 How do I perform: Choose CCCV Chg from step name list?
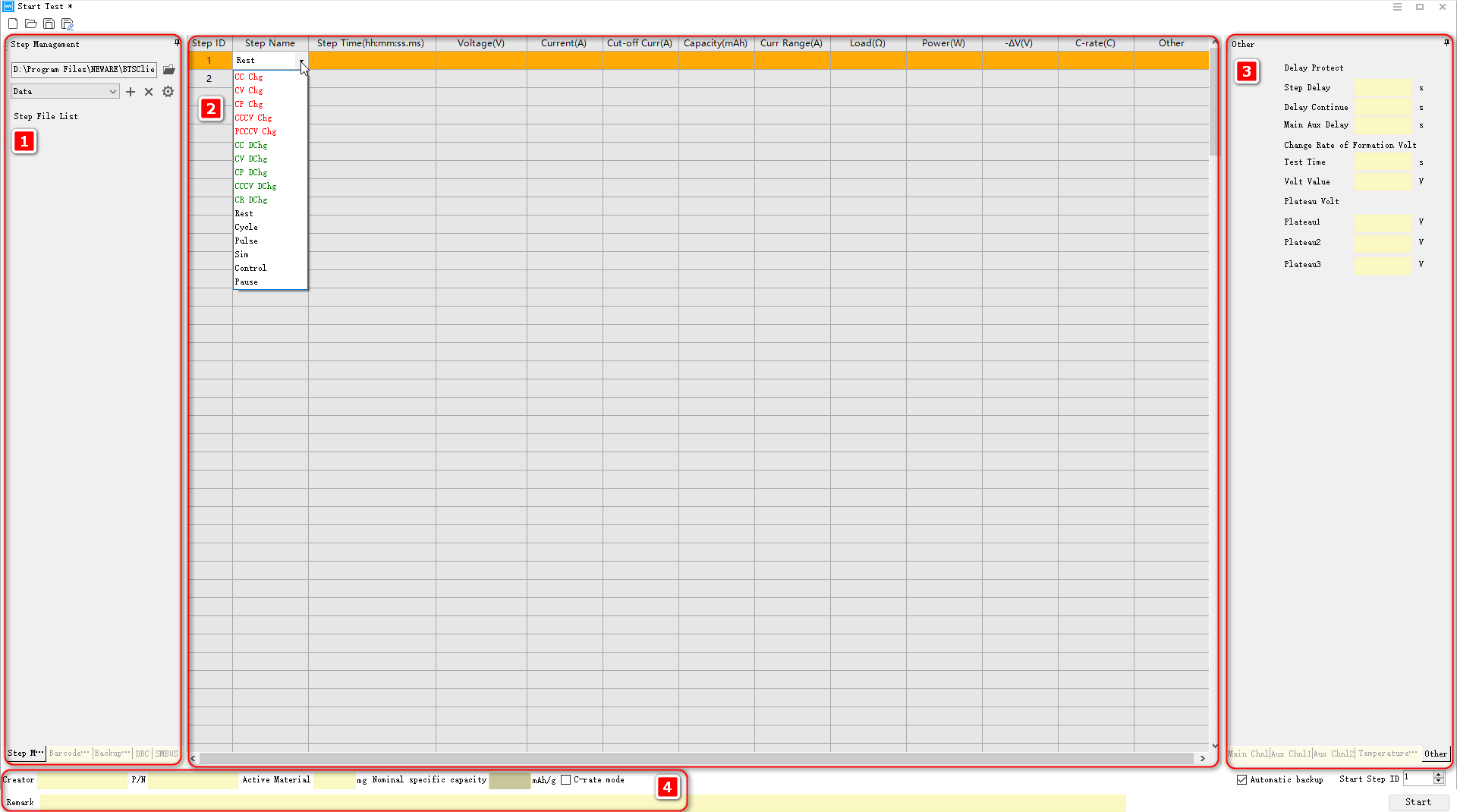pos(253,118)
